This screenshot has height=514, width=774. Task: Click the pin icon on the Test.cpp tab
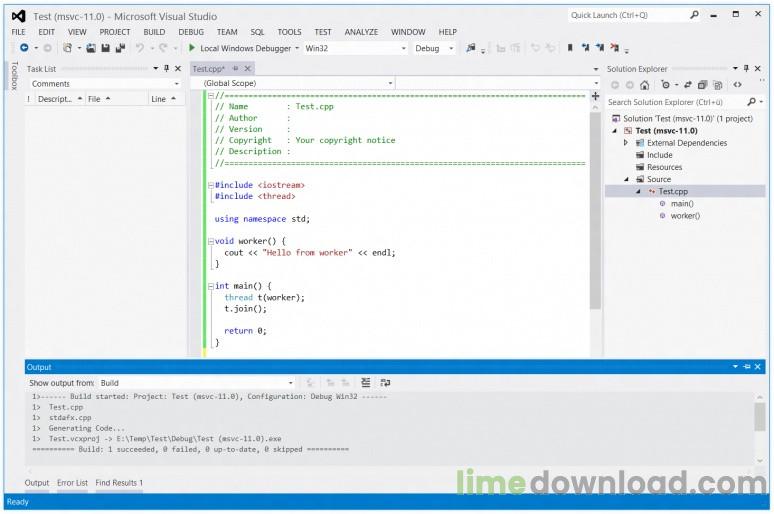pyautogui.click(x=235, y=69)
